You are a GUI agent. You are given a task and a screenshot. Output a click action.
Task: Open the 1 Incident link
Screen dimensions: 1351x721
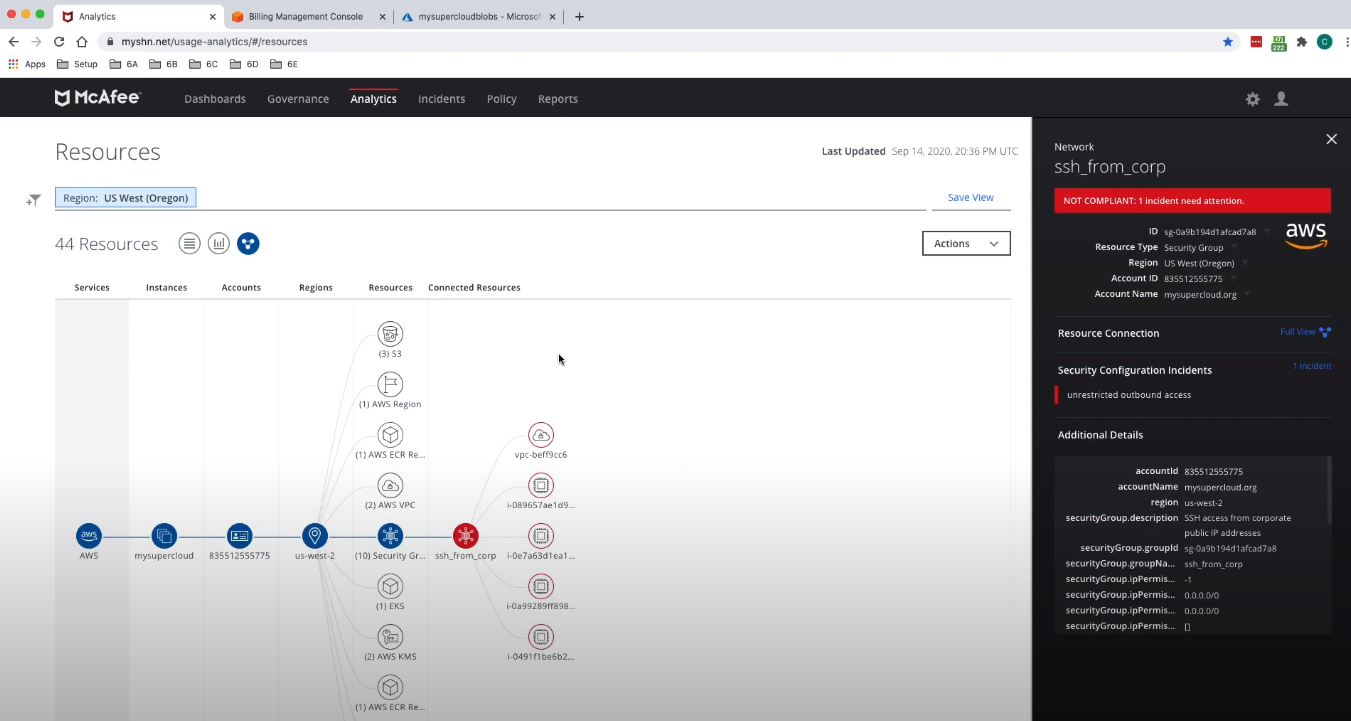click(1311, 366)
